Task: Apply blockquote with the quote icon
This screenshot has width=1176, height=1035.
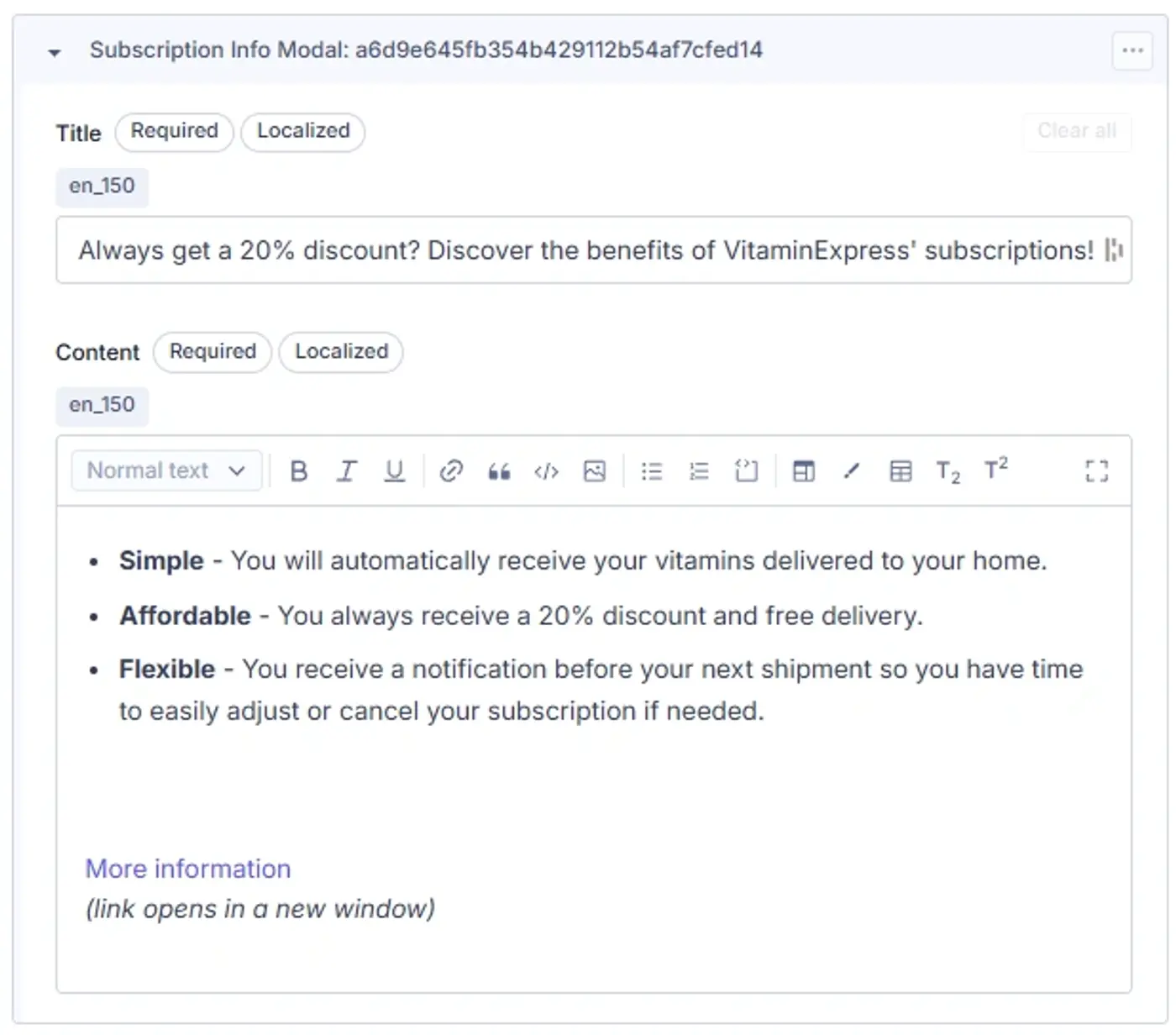Action: [x=499, y=471]
